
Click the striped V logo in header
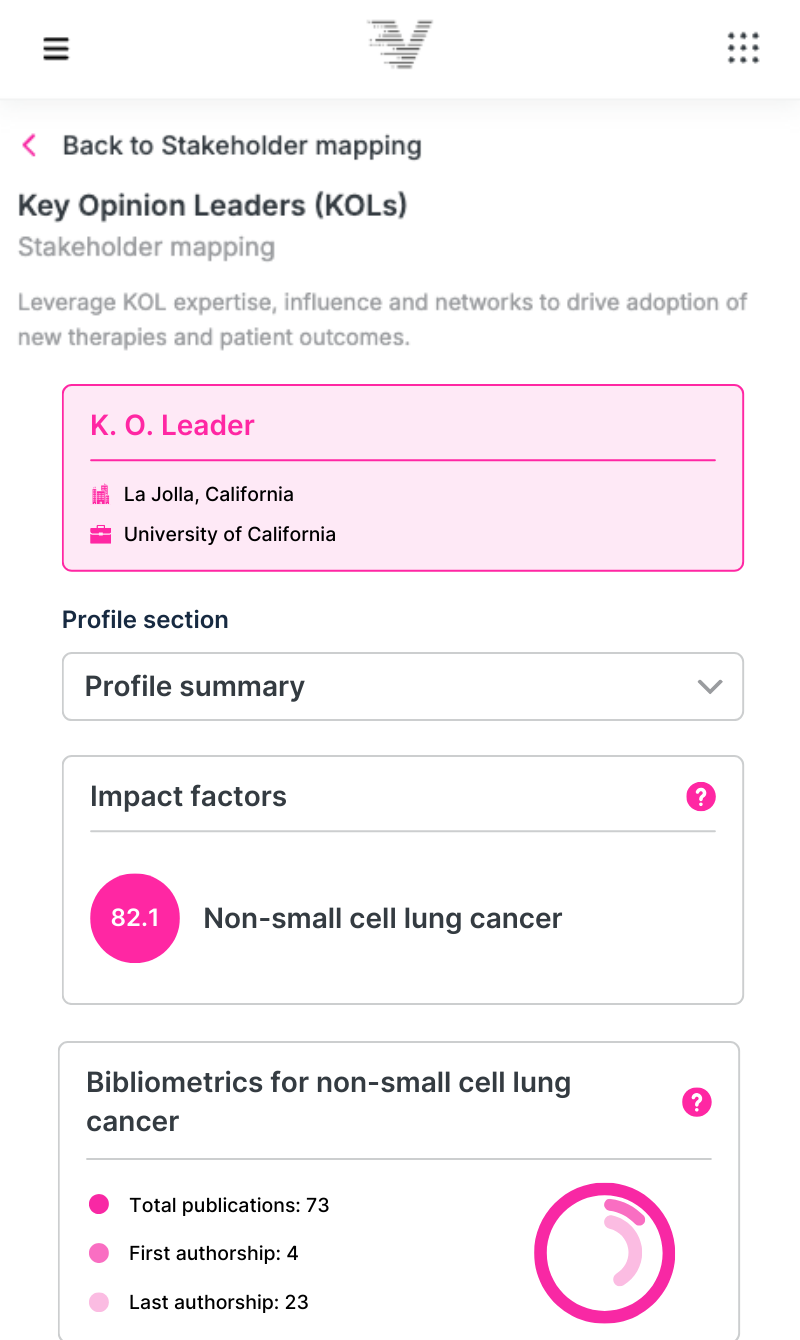click(x=400, y=45)
